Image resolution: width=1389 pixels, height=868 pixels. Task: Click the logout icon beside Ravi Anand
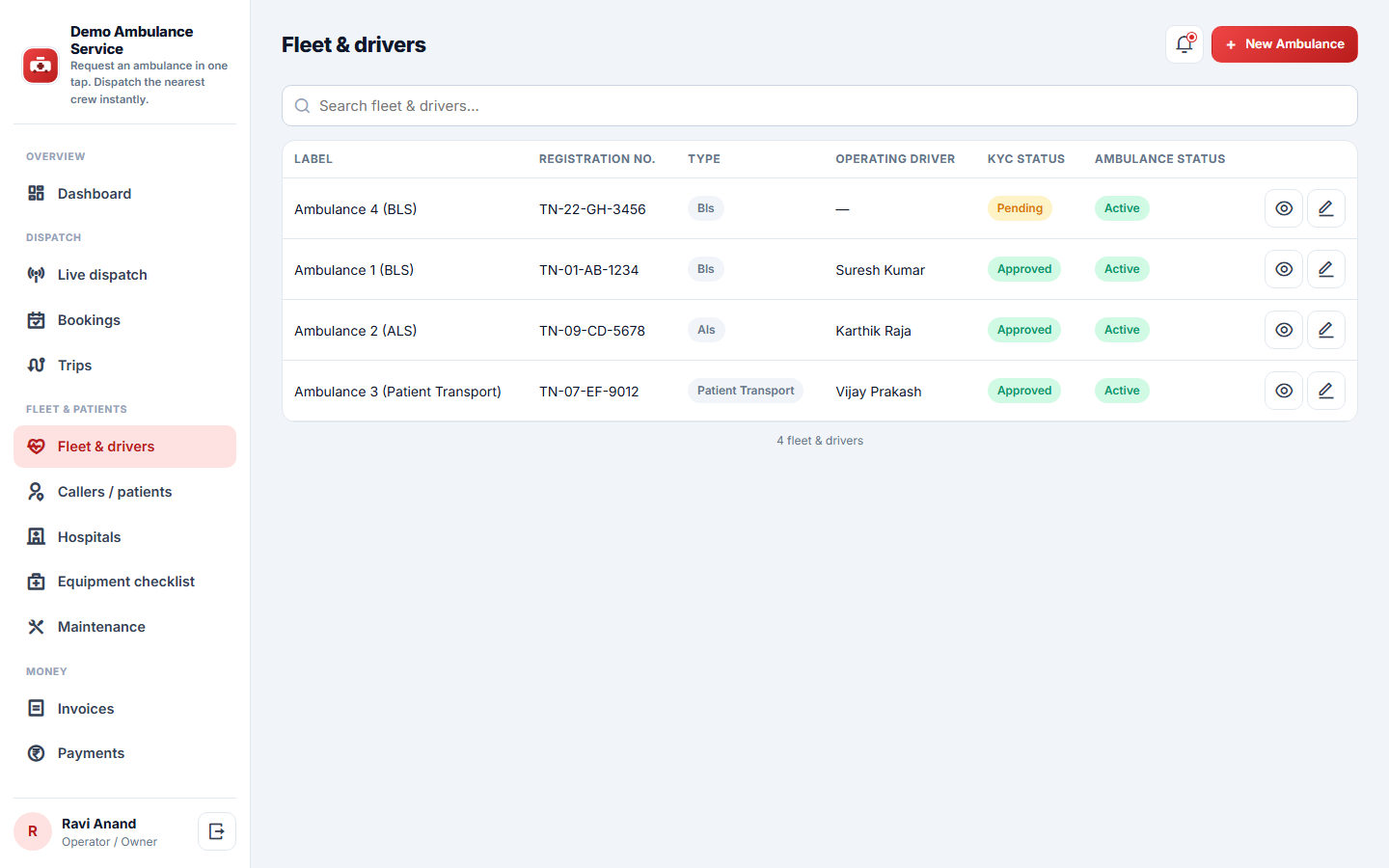coord(217,831)
